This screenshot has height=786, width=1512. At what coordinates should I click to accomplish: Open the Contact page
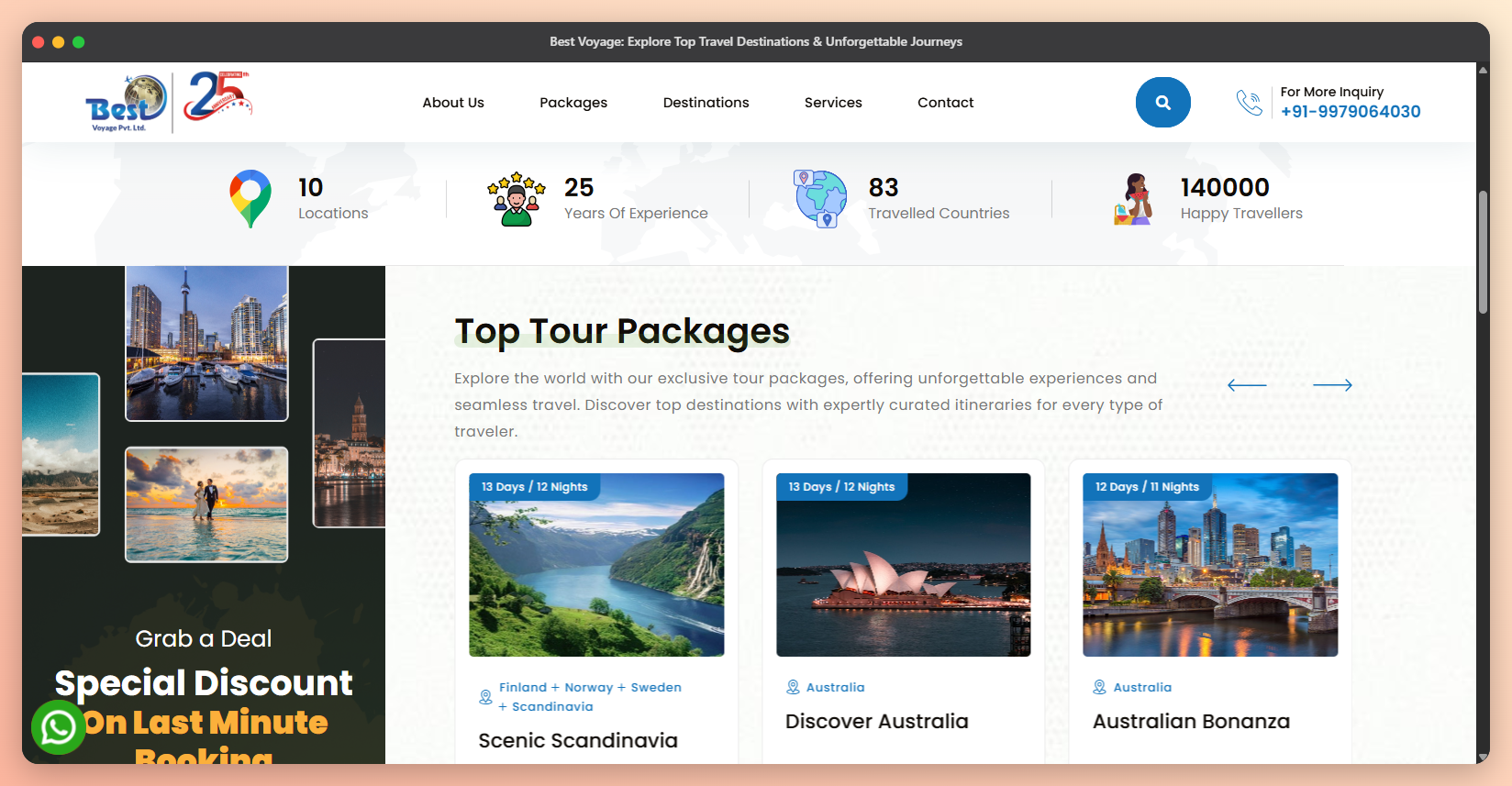click(x=945, y=103)
